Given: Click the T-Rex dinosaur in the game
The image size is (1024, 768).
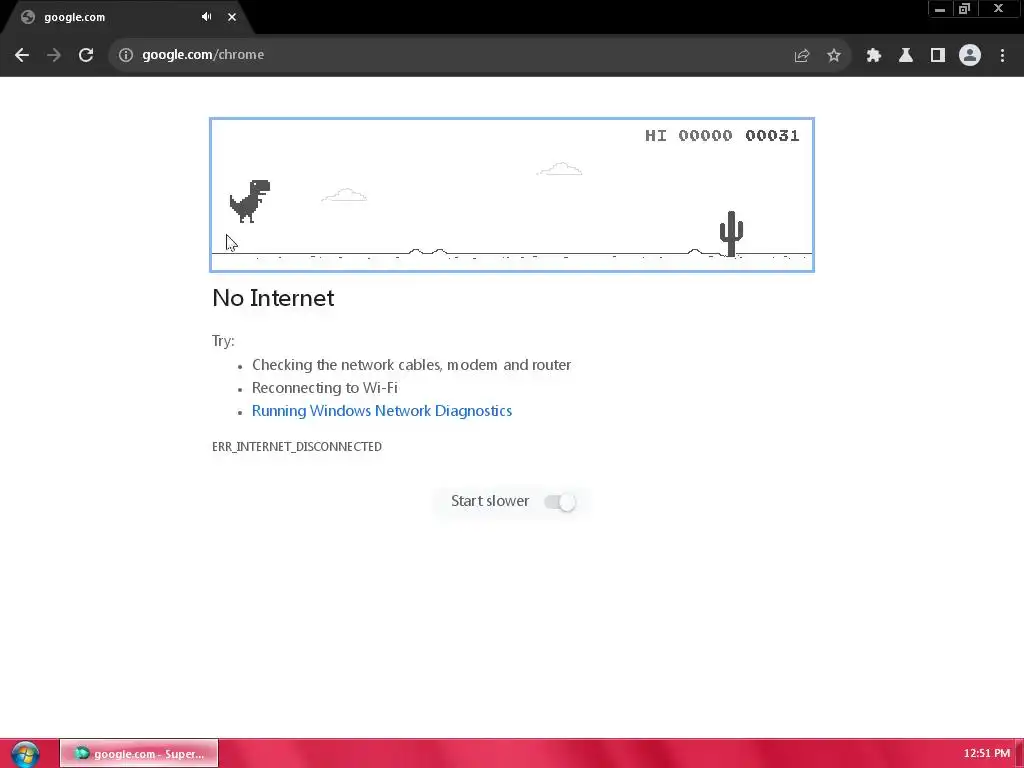Looking at the screenshot, I should coord(250,201).
